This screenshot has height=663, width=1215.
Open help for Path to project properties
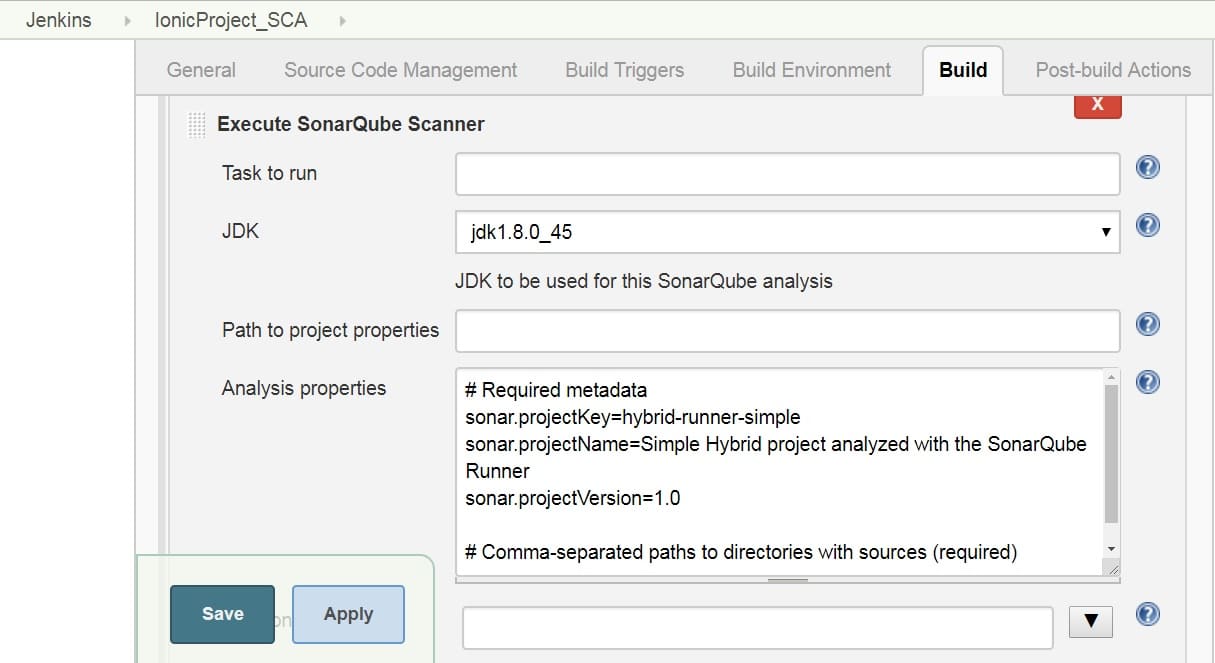1148,324
